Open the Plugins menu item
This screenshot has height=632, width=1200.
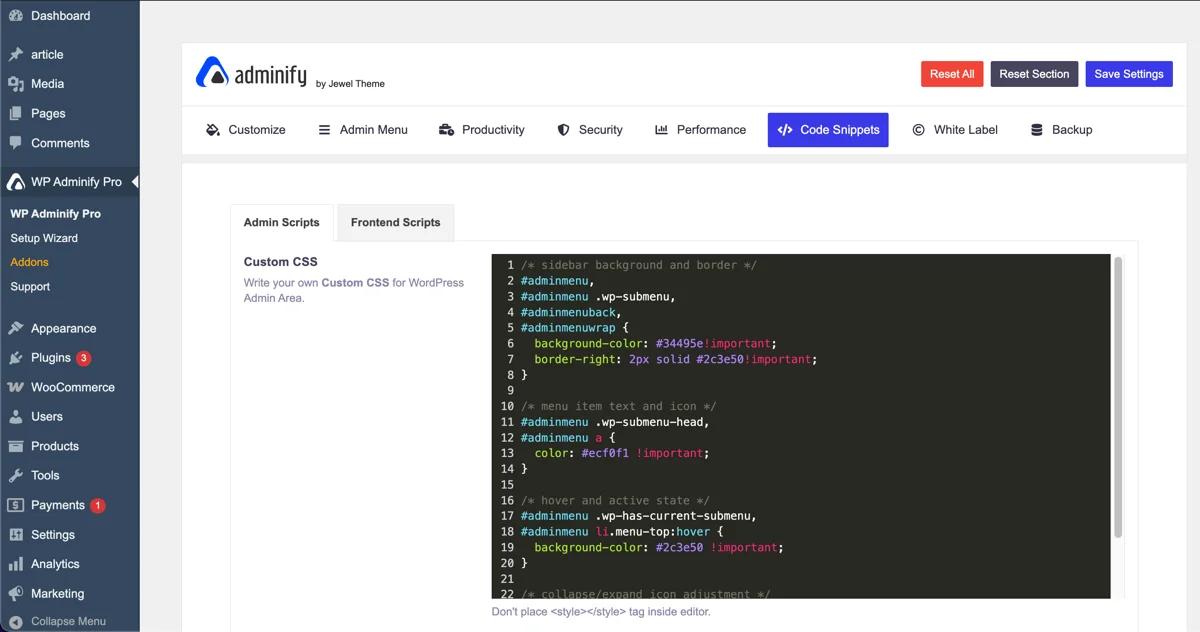70,358
